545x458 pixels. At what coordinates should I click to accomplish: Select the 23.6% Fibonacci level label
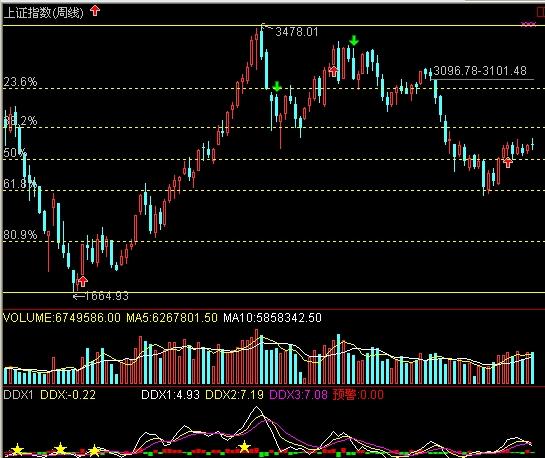pos(20,82)
